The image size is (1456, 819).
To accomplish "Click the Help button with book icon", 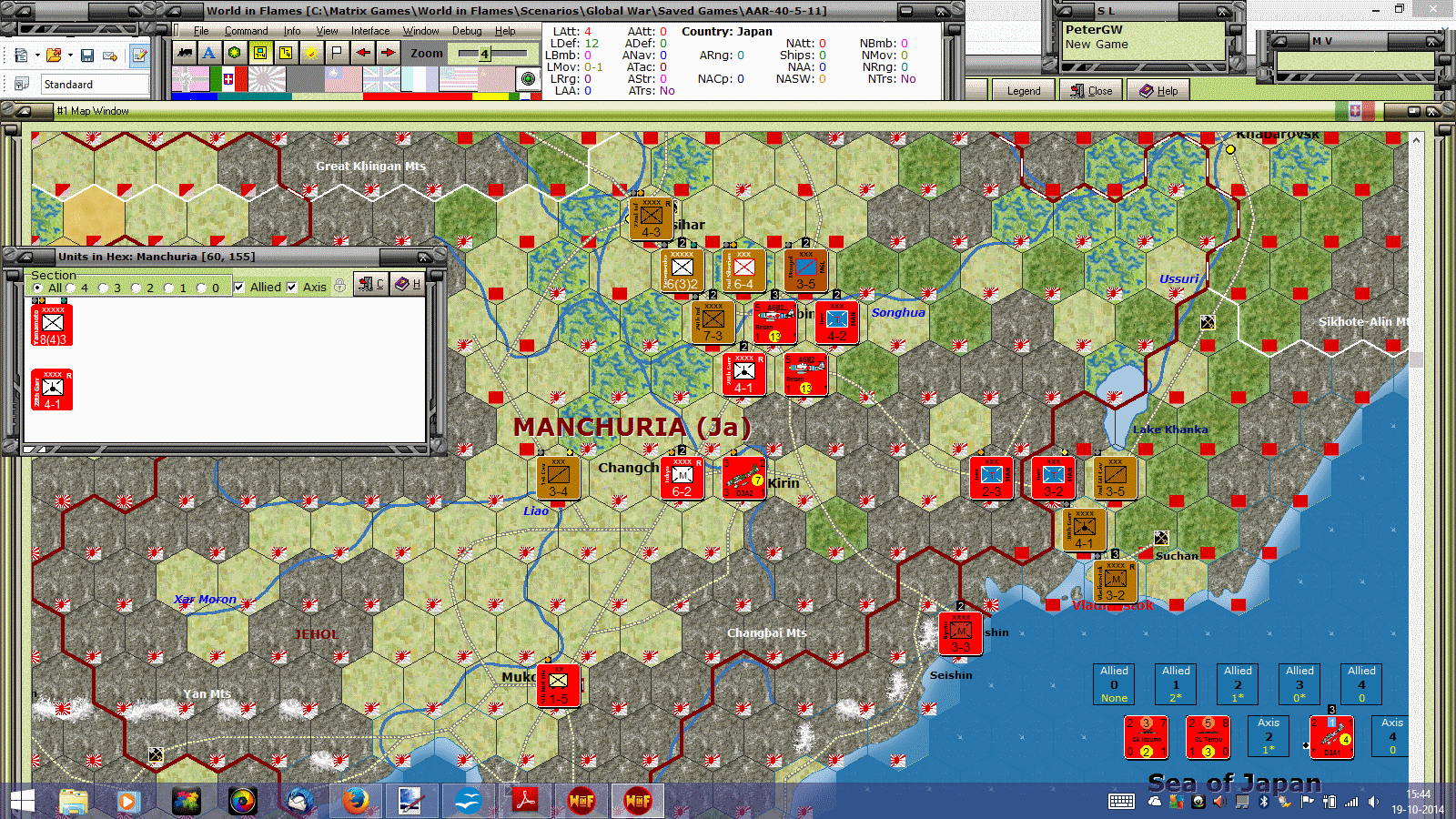I will 1159,90.
